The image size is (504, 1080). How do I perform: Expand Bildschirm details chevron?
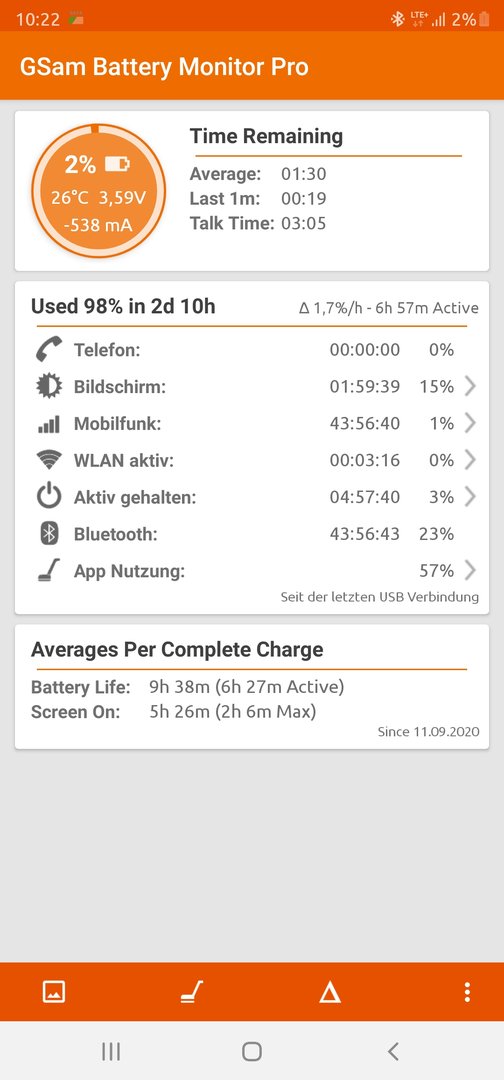(470, 386)
